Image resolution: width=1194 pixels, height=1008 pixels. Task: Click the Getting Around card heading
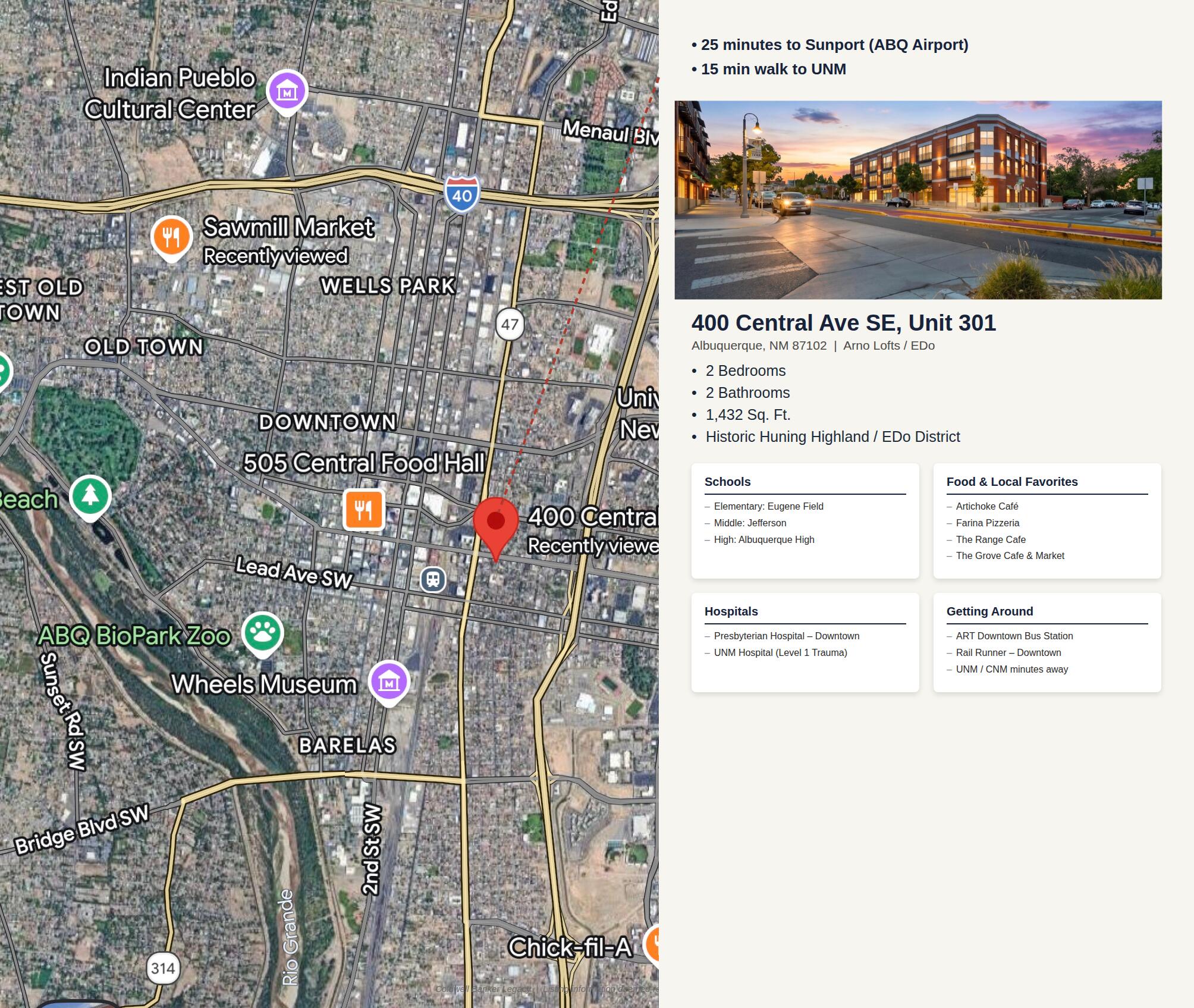pos(989,611)
